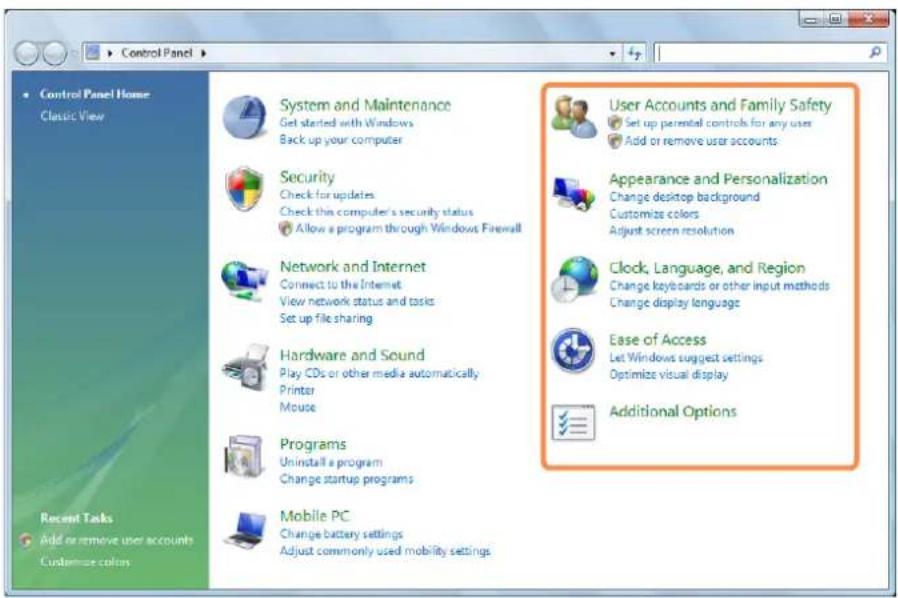The height and width of the screenshot is (598, 898).
Task: Click Allow a program through Windows Firewall
Action: pos(408,229)
